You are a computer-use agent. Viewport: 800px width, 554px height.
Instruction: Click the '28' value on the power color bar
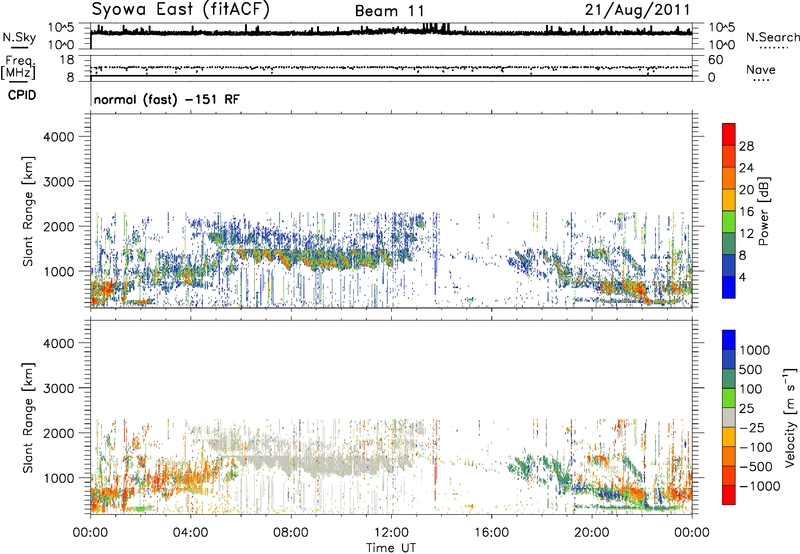point(746,146)
